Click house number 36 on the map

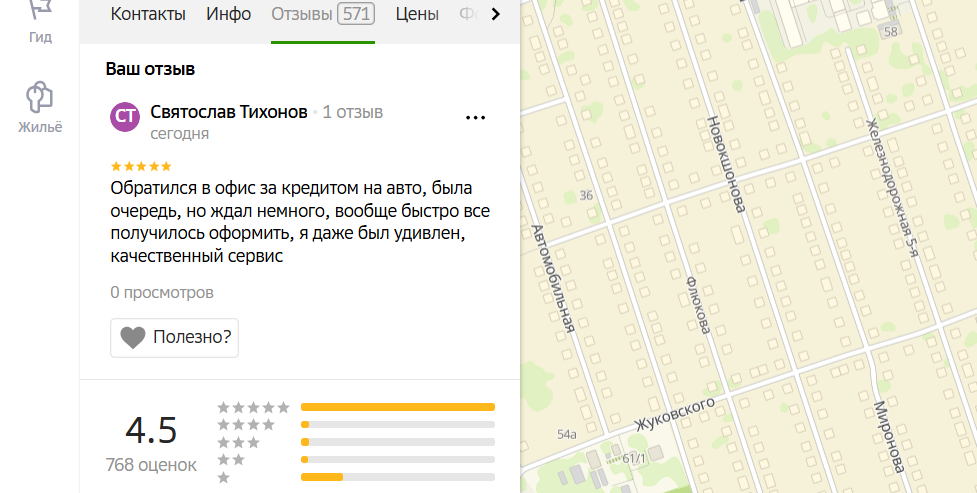tap(586, 196)
